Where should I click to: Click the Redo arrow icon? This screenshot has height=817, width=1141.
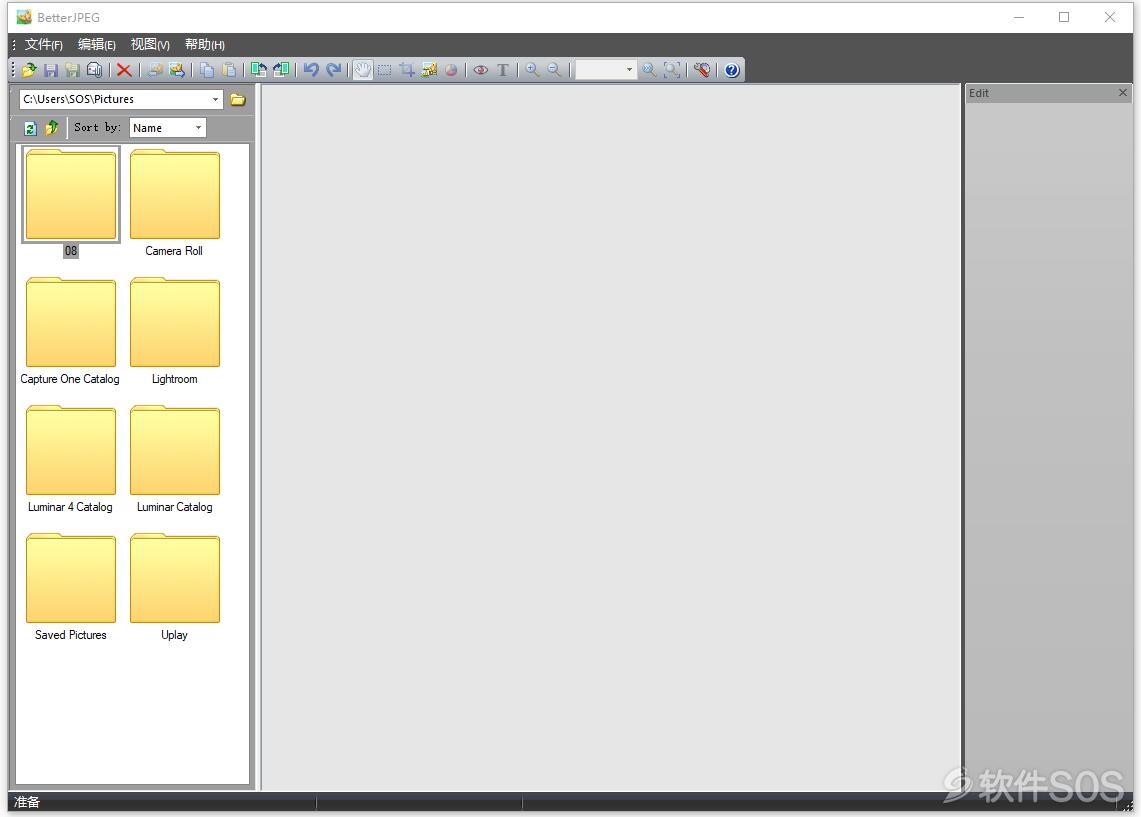click(x=333, y=70)
